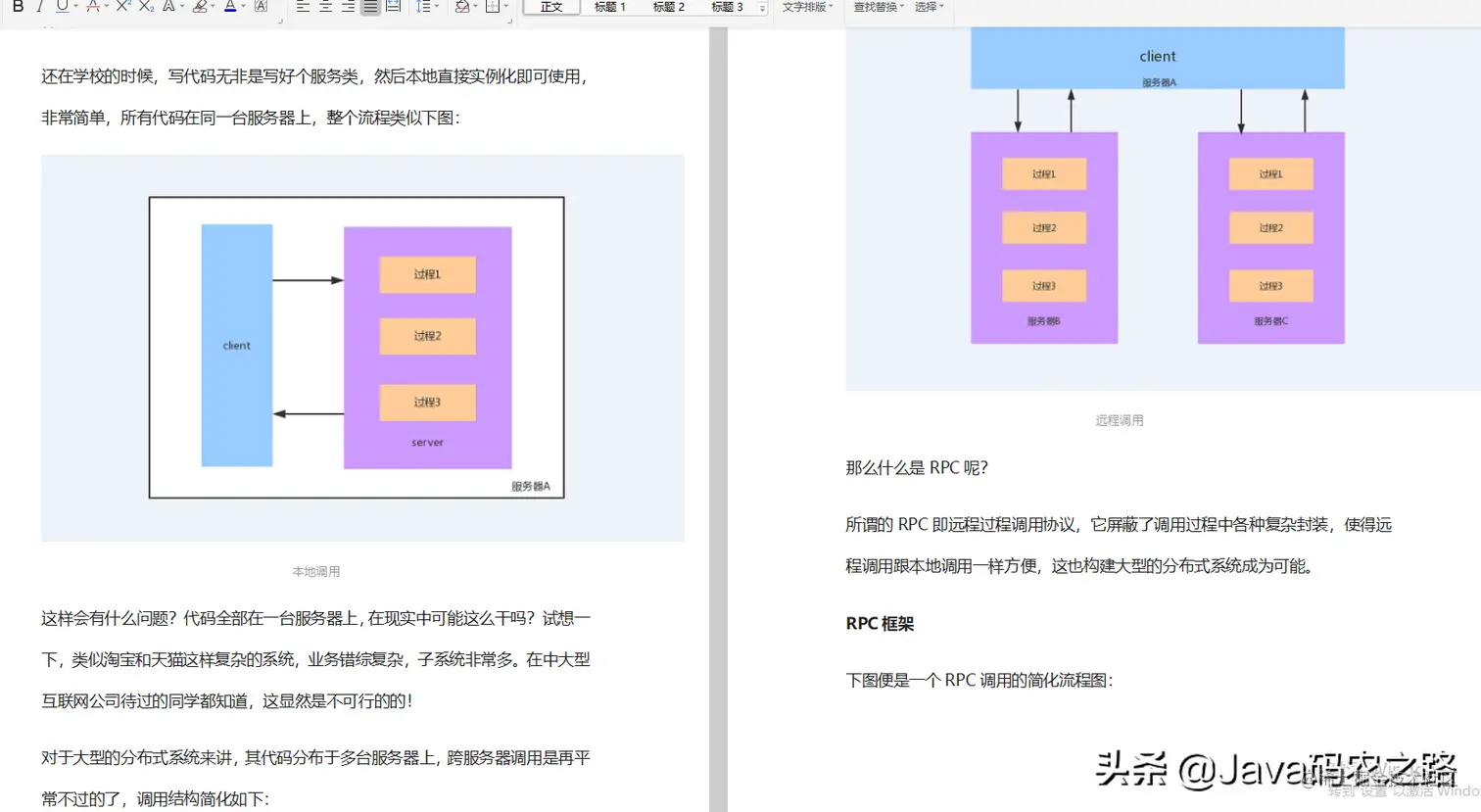The height and width of the screenshot is (812, 1481).
Task: Add a character border to text
Action: click(260, 8)
